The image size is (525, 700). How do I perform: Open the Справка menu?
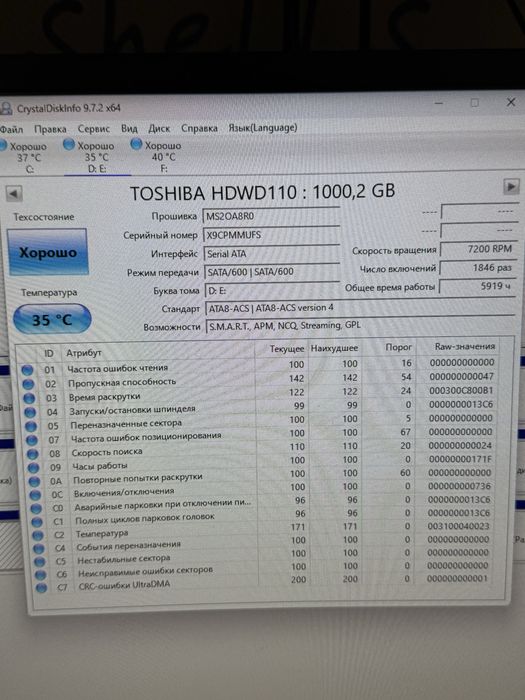tap(199, 128)
